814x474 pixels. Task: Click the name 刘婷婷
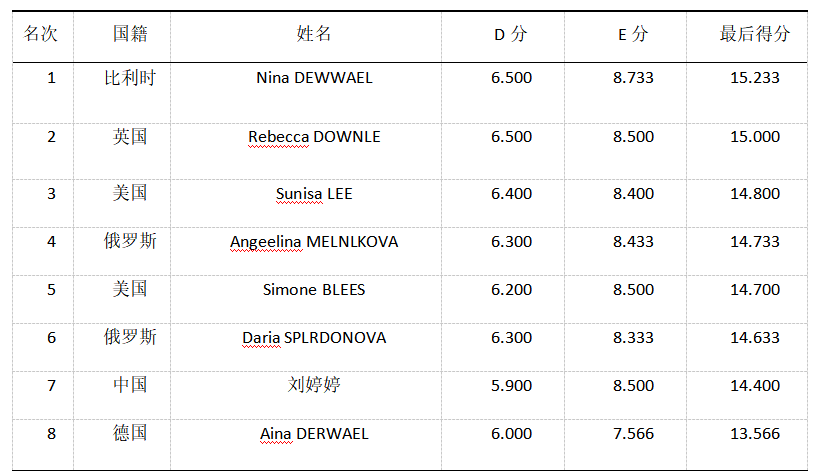pos(314,385)
